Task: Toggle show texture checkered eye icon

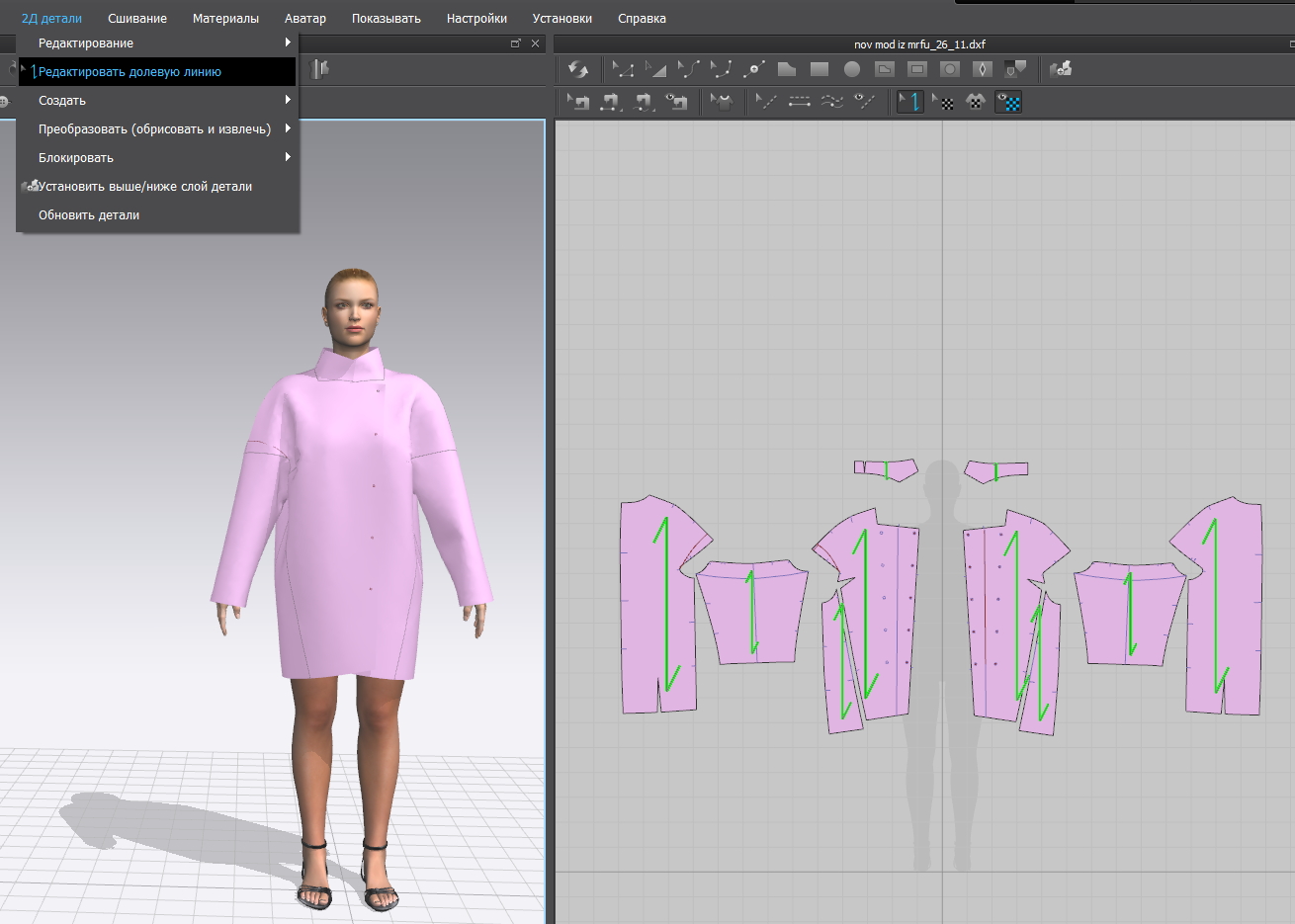Action: pyautogui.click(x=1008, y=102)
